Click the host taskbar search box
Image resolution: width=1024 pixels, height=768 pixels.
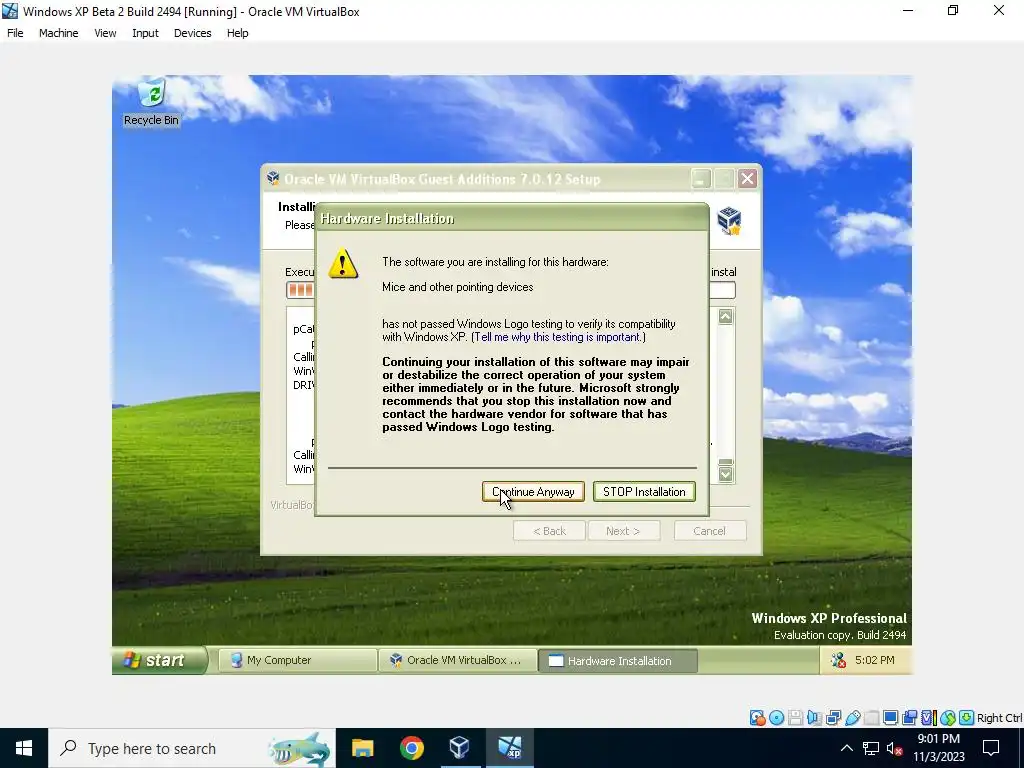point(192,748)
